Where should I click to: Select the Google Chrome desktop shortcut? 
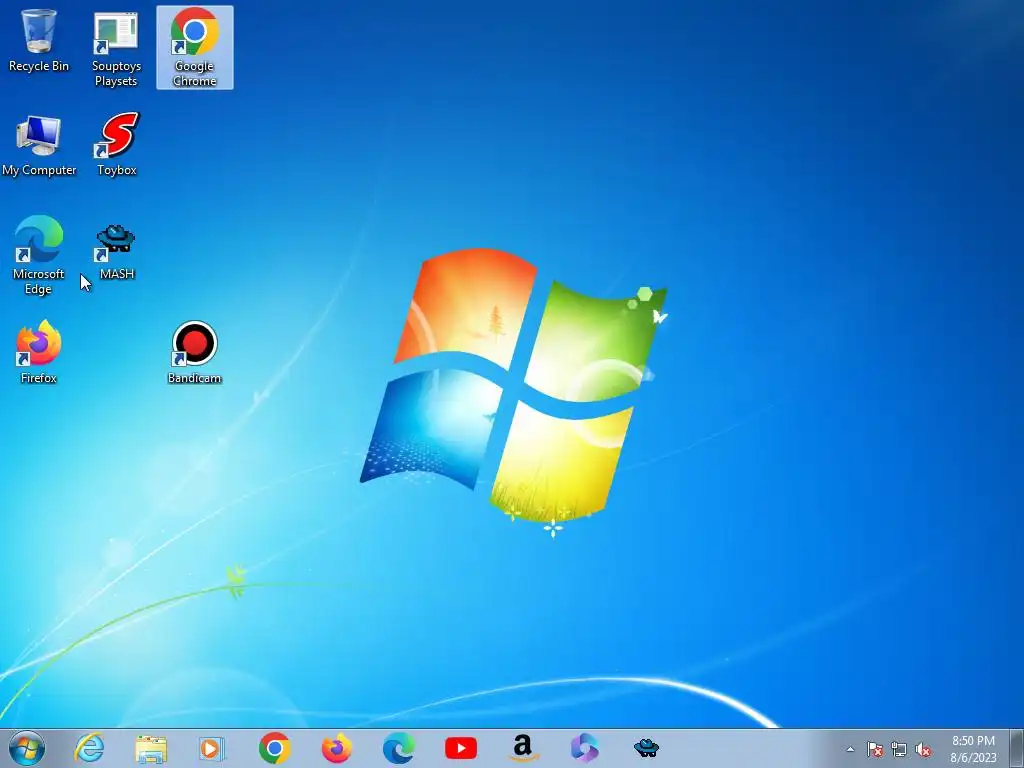click(195, 47)
